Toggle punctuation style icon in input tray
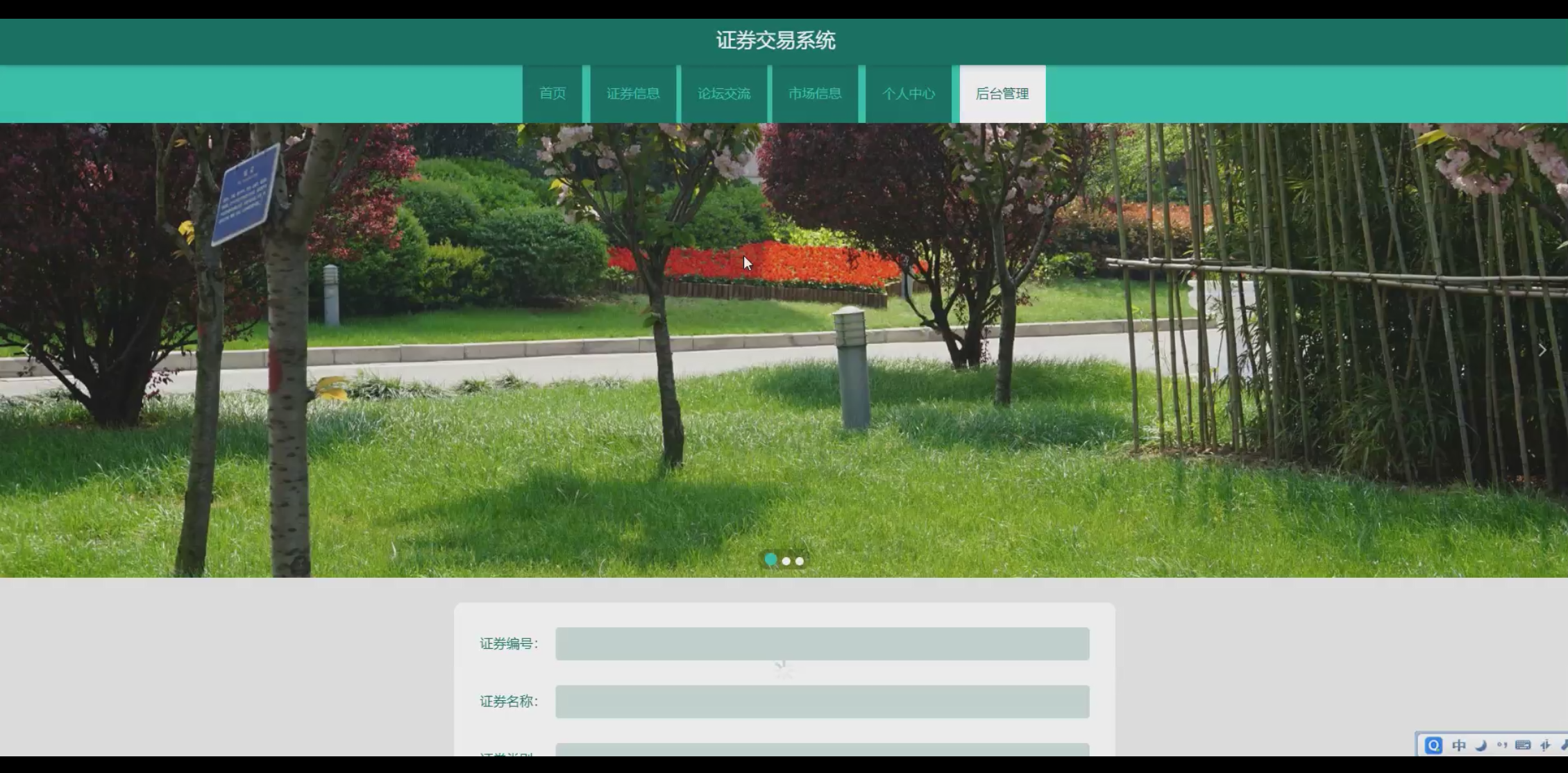 tap(1503, 745)
